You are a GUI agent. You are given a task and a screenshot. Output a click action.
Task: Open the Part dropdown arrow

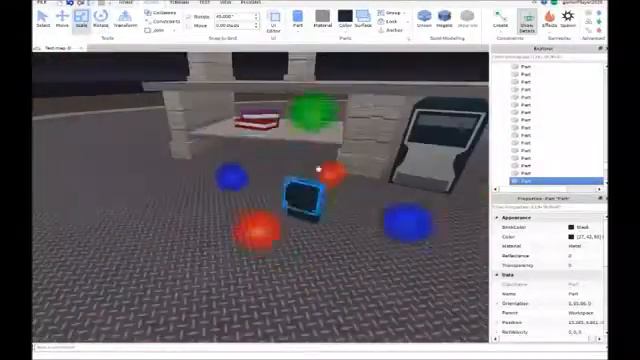tap(298, 31)
